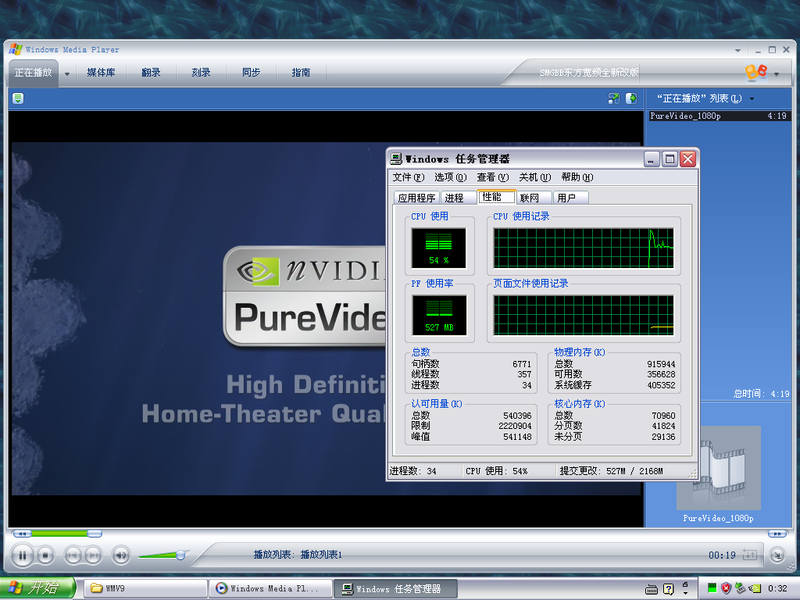Skip to next track in Media Player
Image resolution: width=800 pixels, height=600 pixels.
(x=93, y=555)
